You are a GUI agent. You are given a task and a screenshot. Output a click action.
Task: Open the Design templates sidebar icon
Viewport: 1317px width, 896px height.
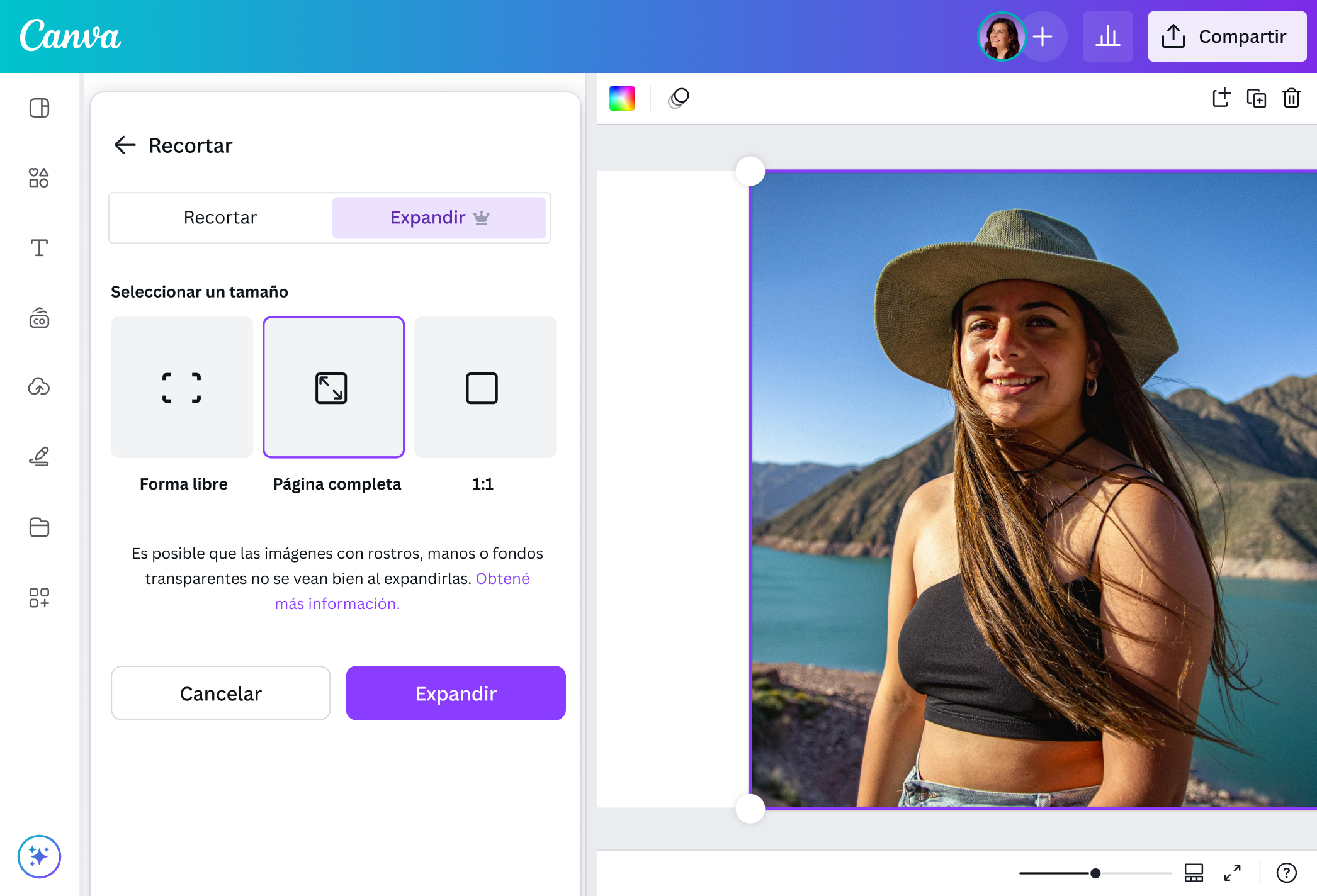point(39,108)
